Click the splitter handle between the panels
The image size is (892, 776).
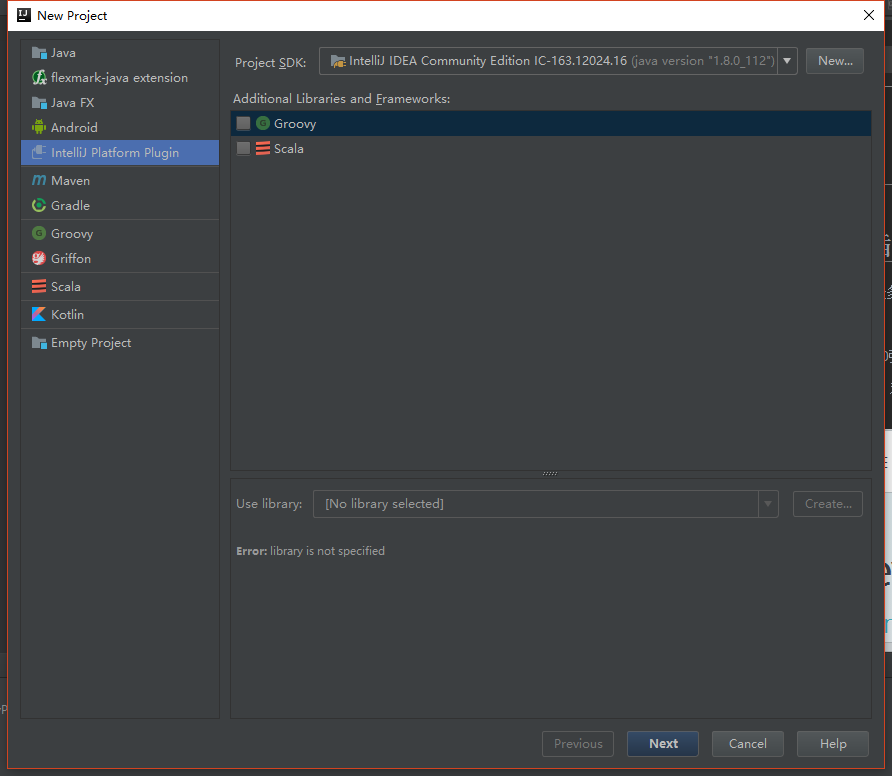pos(550,473)
